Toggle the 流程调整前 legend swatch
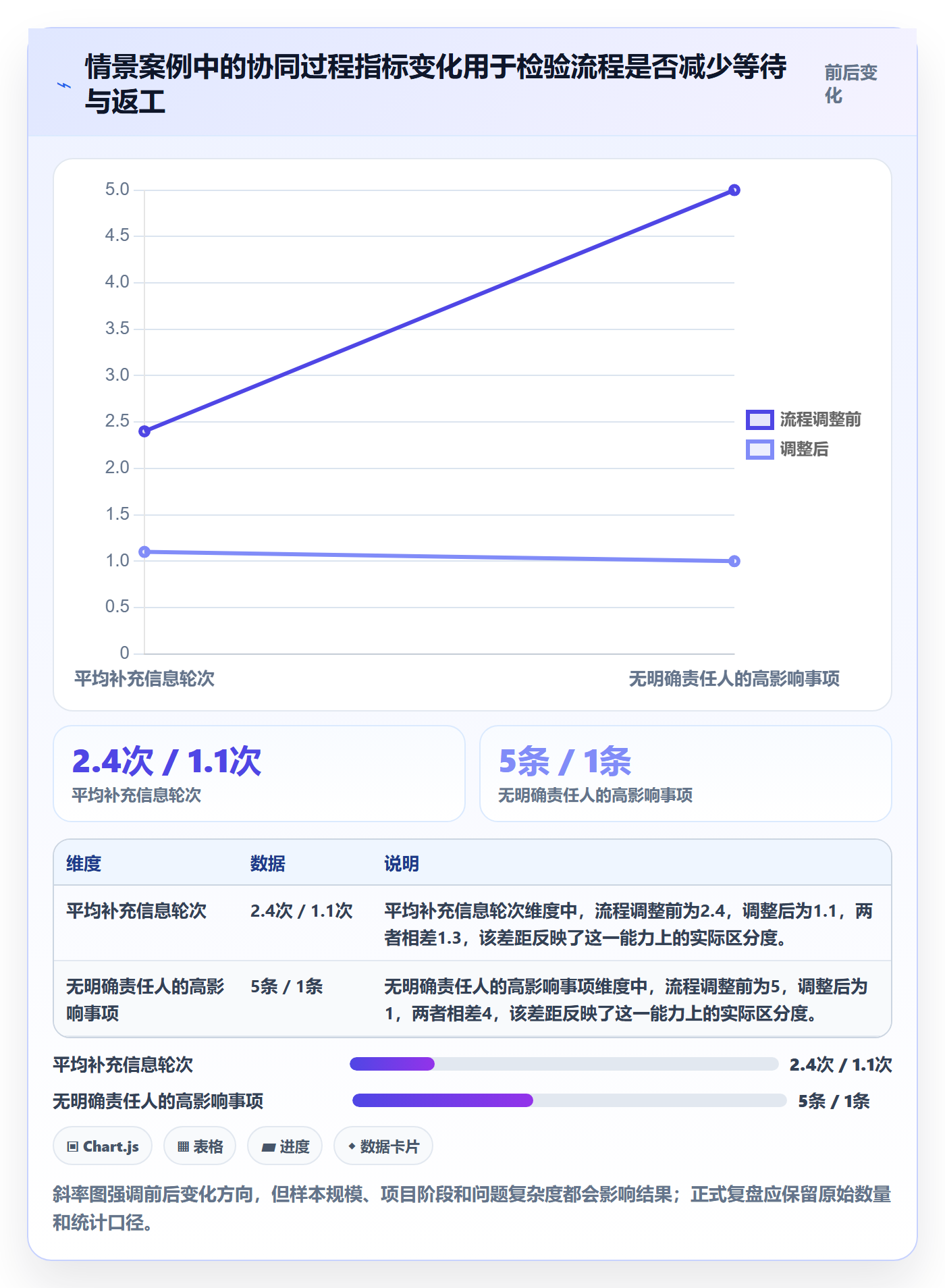Screen dimensions: 945x1288 click(x=759, y=419)
